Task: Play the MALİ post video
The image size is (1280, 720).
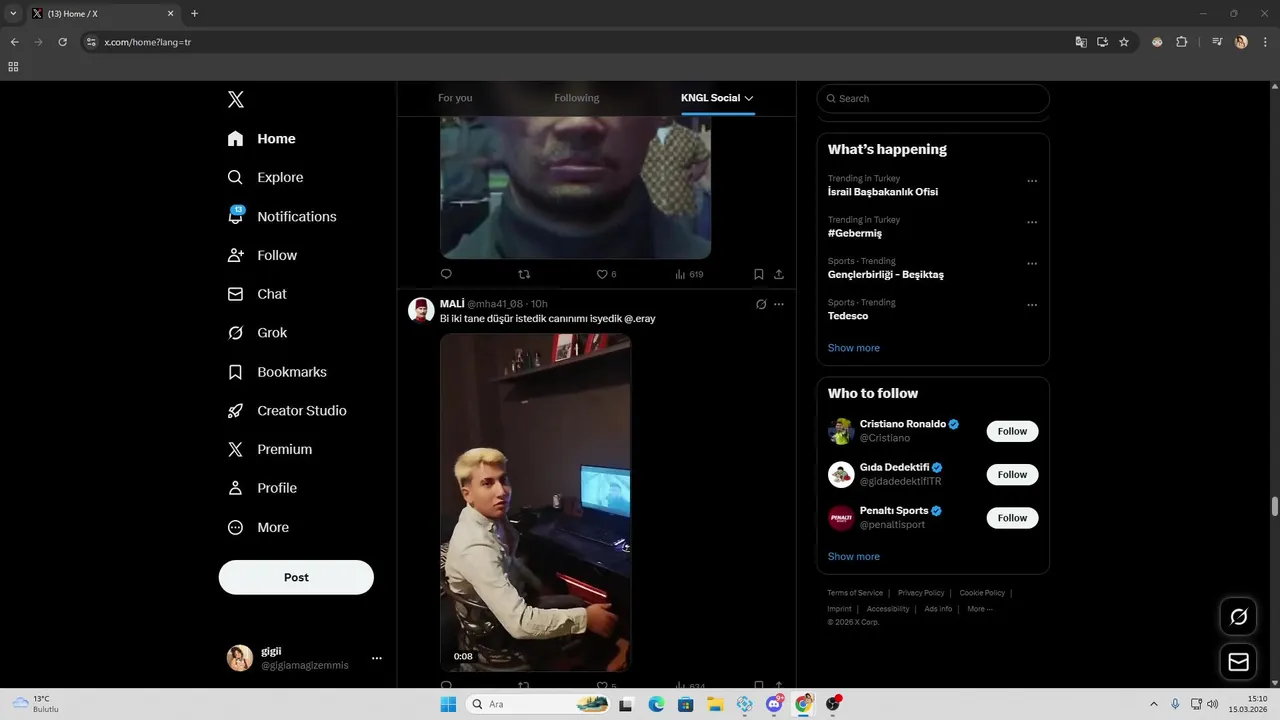Action: (x=535, y=502)
